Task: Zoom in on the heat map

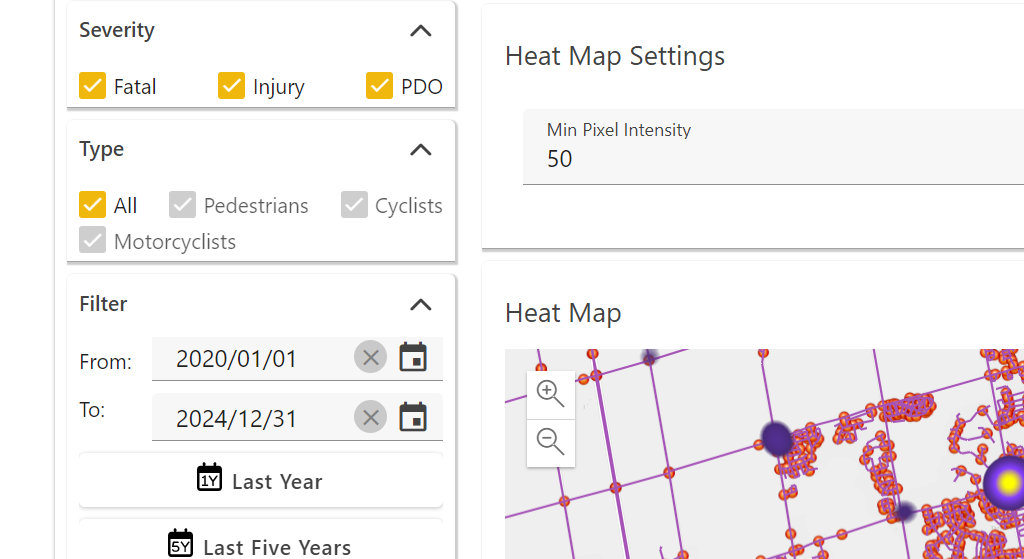Action: (x=551, y=393)
